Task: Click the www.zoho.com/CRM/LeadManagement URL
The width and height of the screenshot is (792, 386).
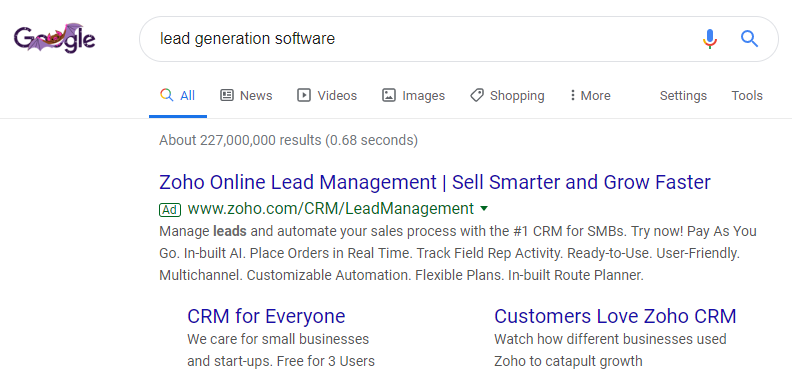Action: tap(331, 209)
